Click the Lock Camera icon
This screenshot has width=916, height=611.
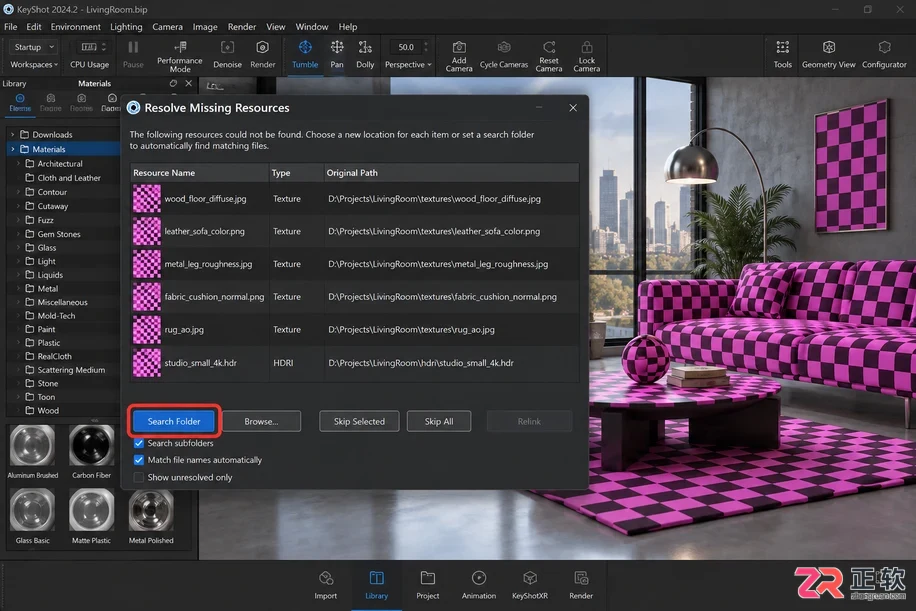pos(587,56)
